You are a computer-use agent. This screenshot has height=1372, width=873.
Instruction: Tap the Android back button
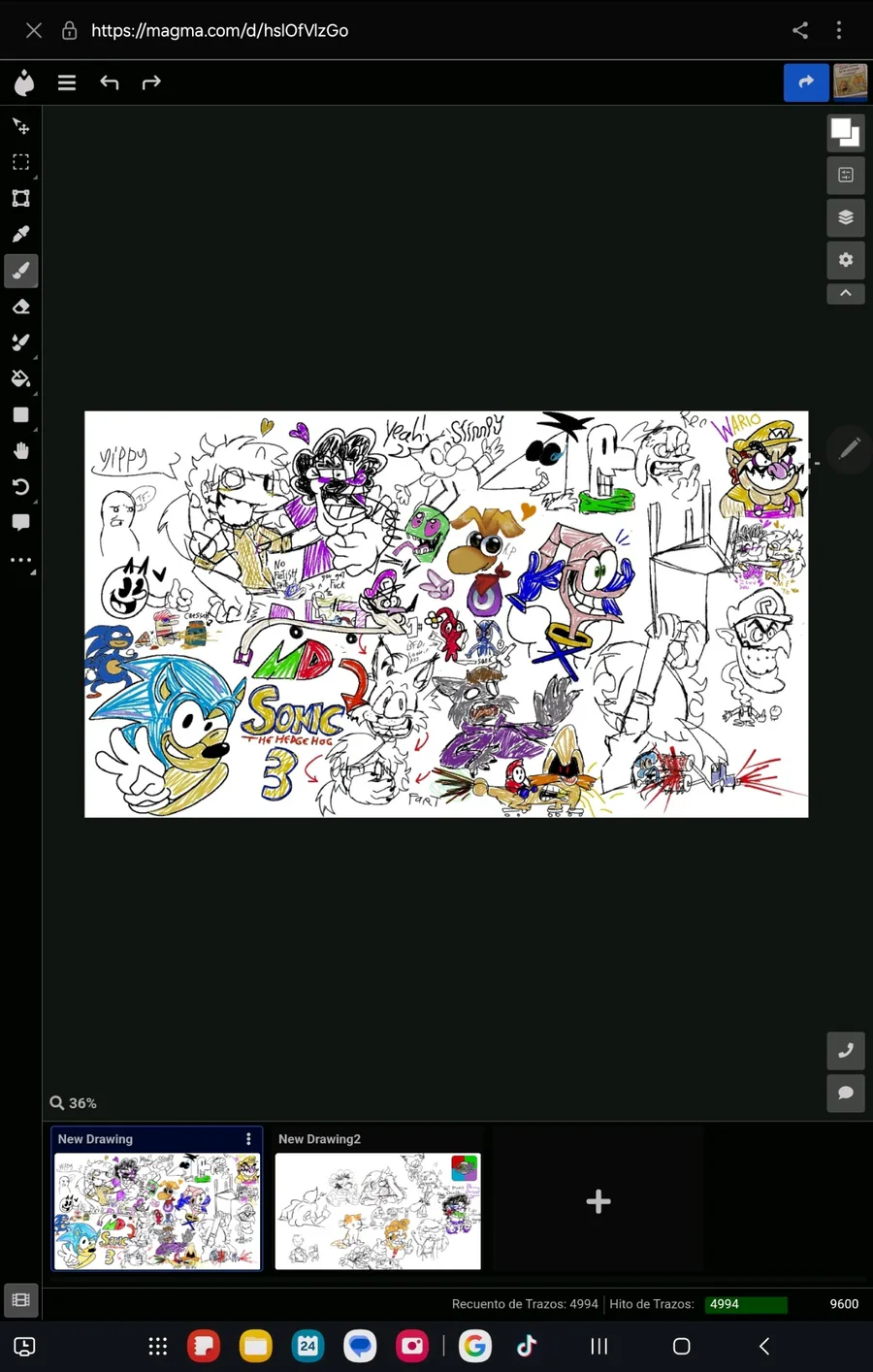click(763, 1346)
